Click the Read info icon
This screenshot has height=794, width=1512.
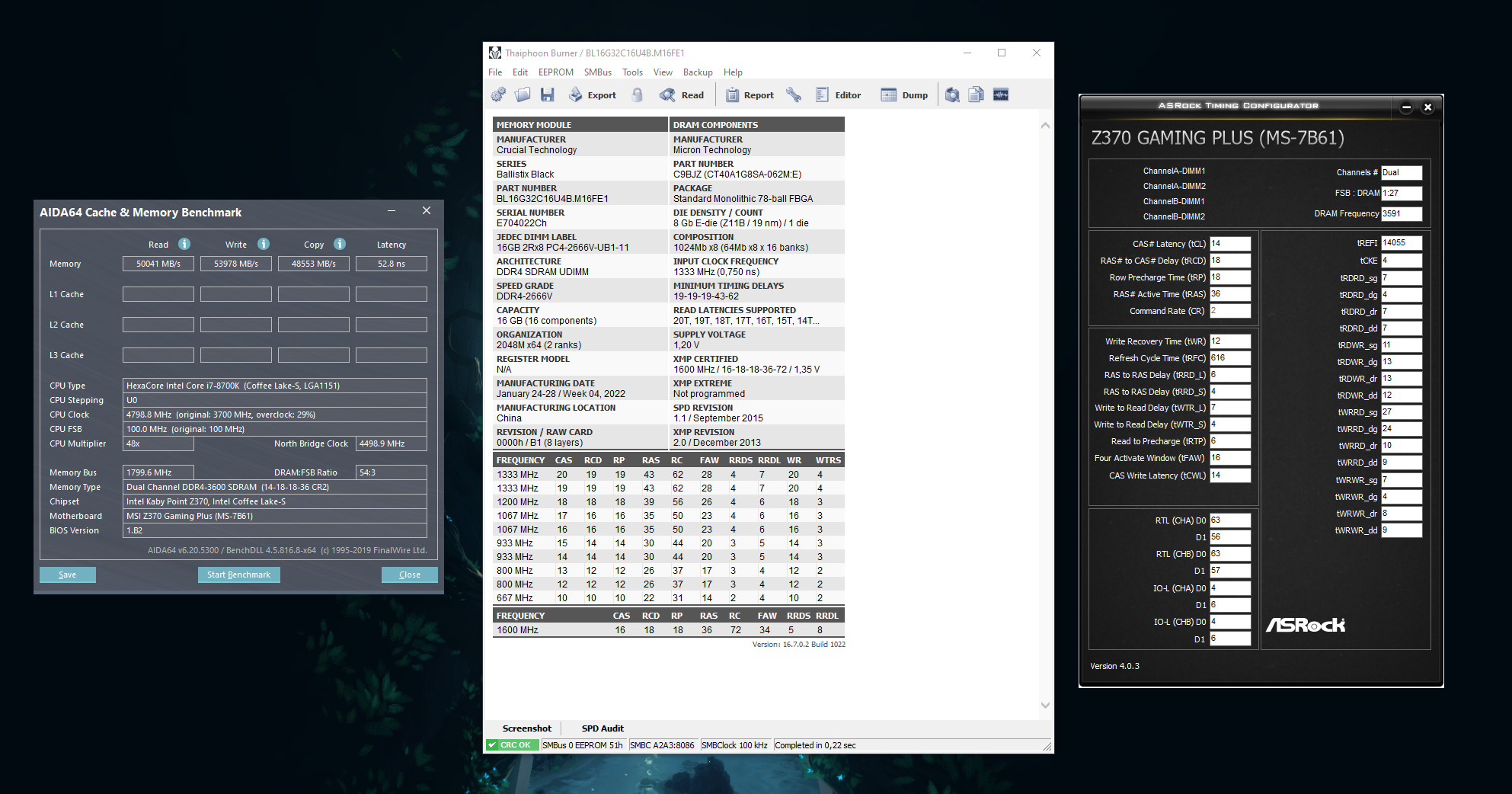pyautogui.click(x=184, y=244)
